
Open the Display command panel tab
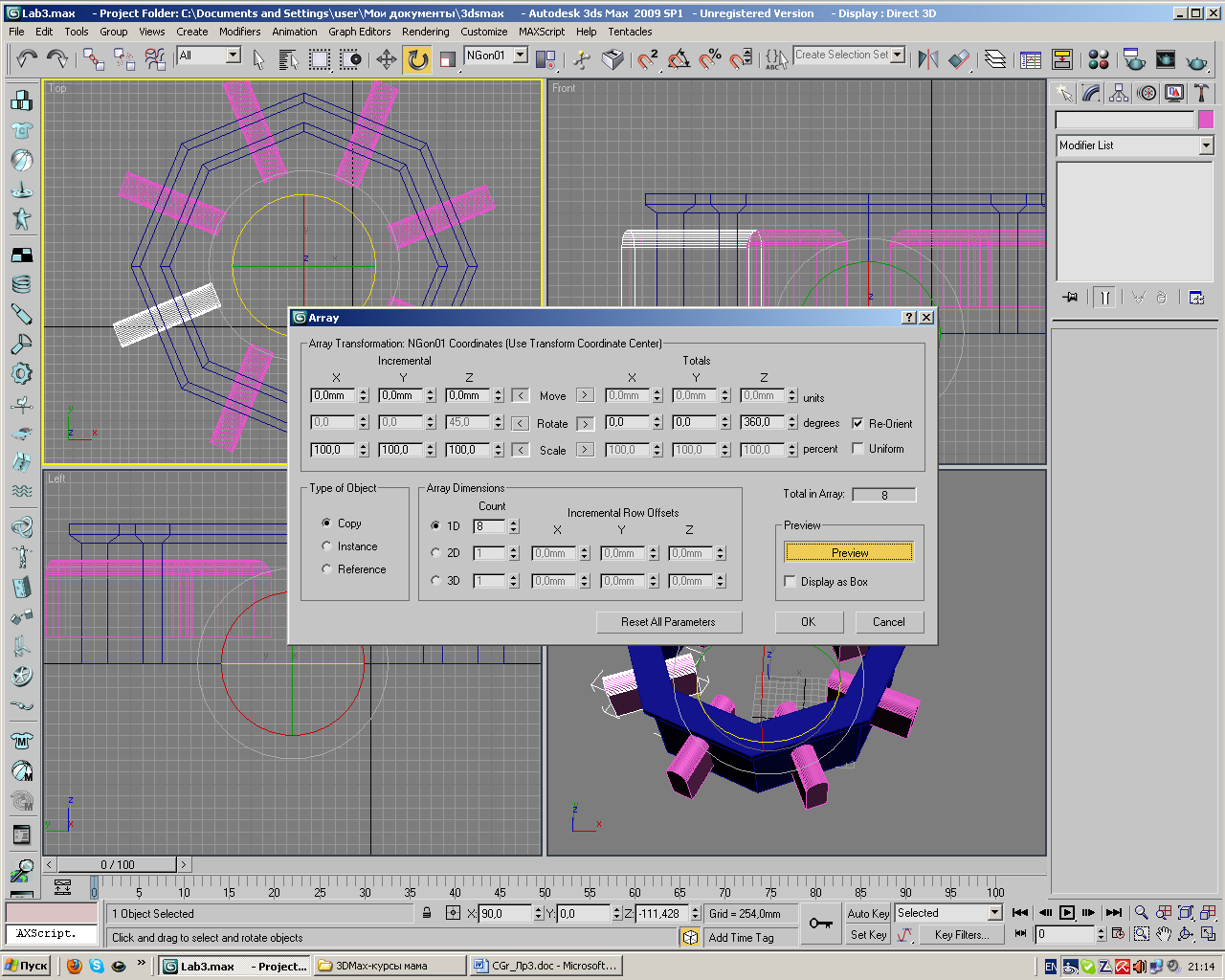pos(1174,93)
